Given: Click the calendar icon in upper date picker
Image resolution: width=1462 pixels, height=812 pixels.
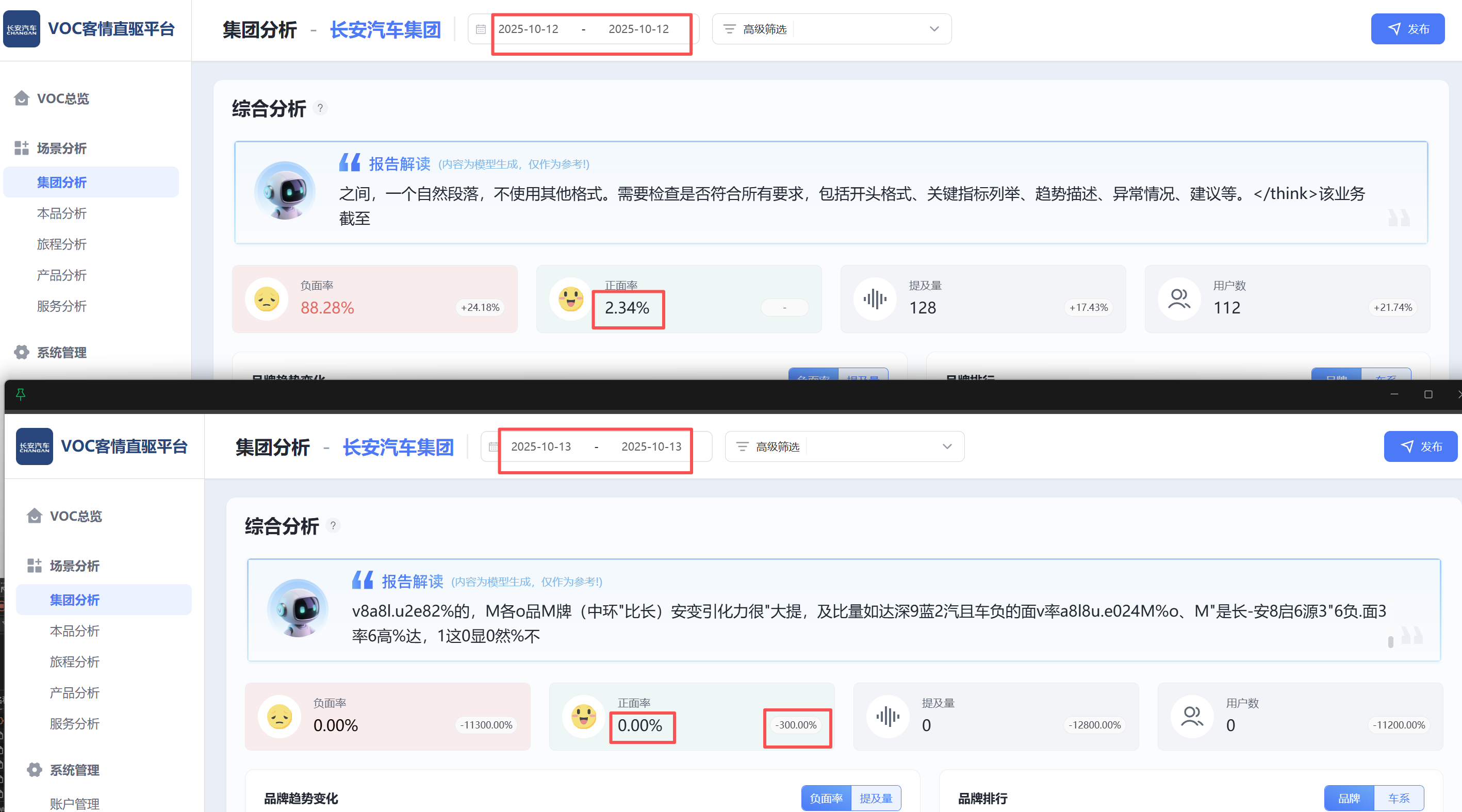Looking at the screenshot, I should pos(481,29).
